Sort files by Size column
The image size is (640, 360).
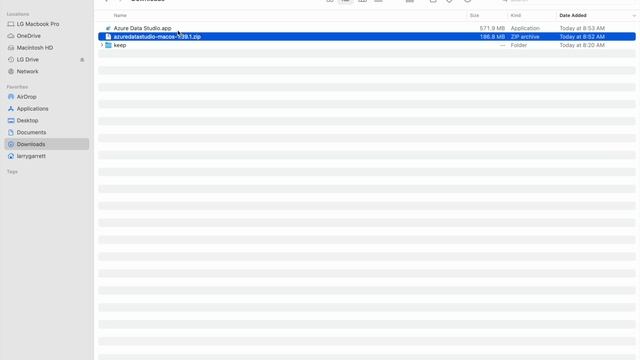(x=474, y=16)
